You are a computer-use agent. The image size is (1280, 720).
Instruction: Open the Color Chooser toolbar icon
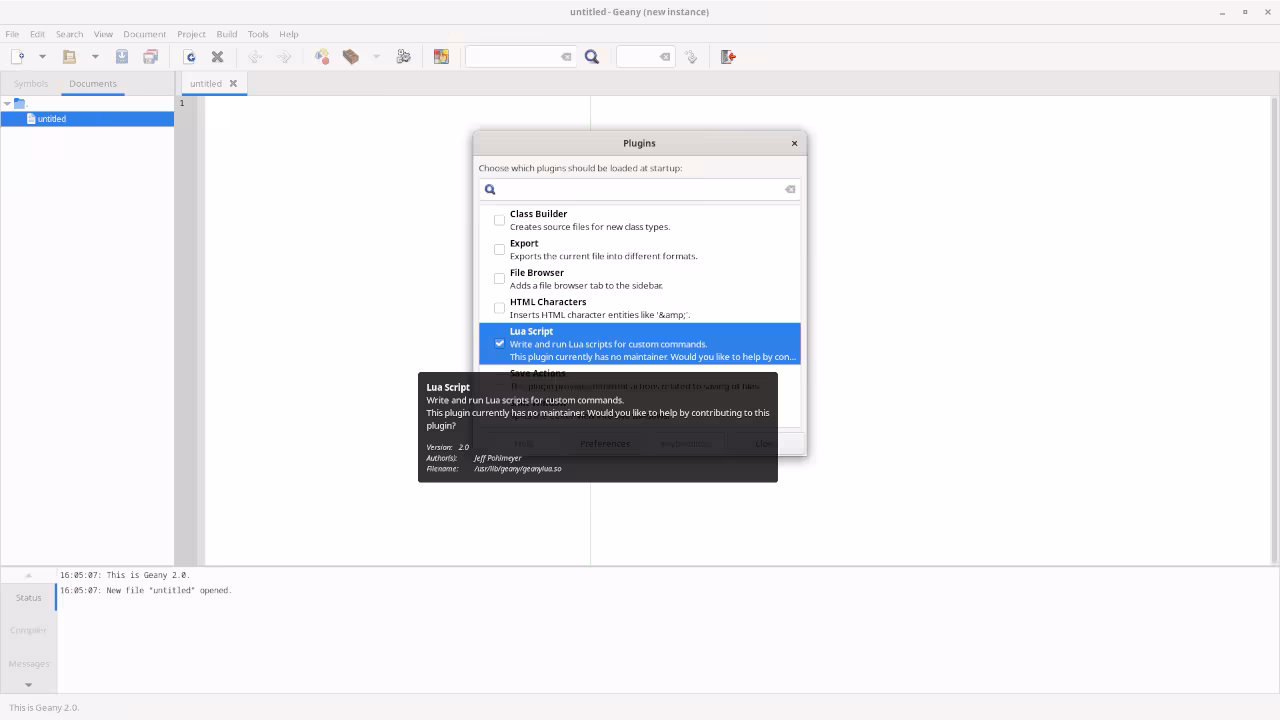[x=441, y=56]
